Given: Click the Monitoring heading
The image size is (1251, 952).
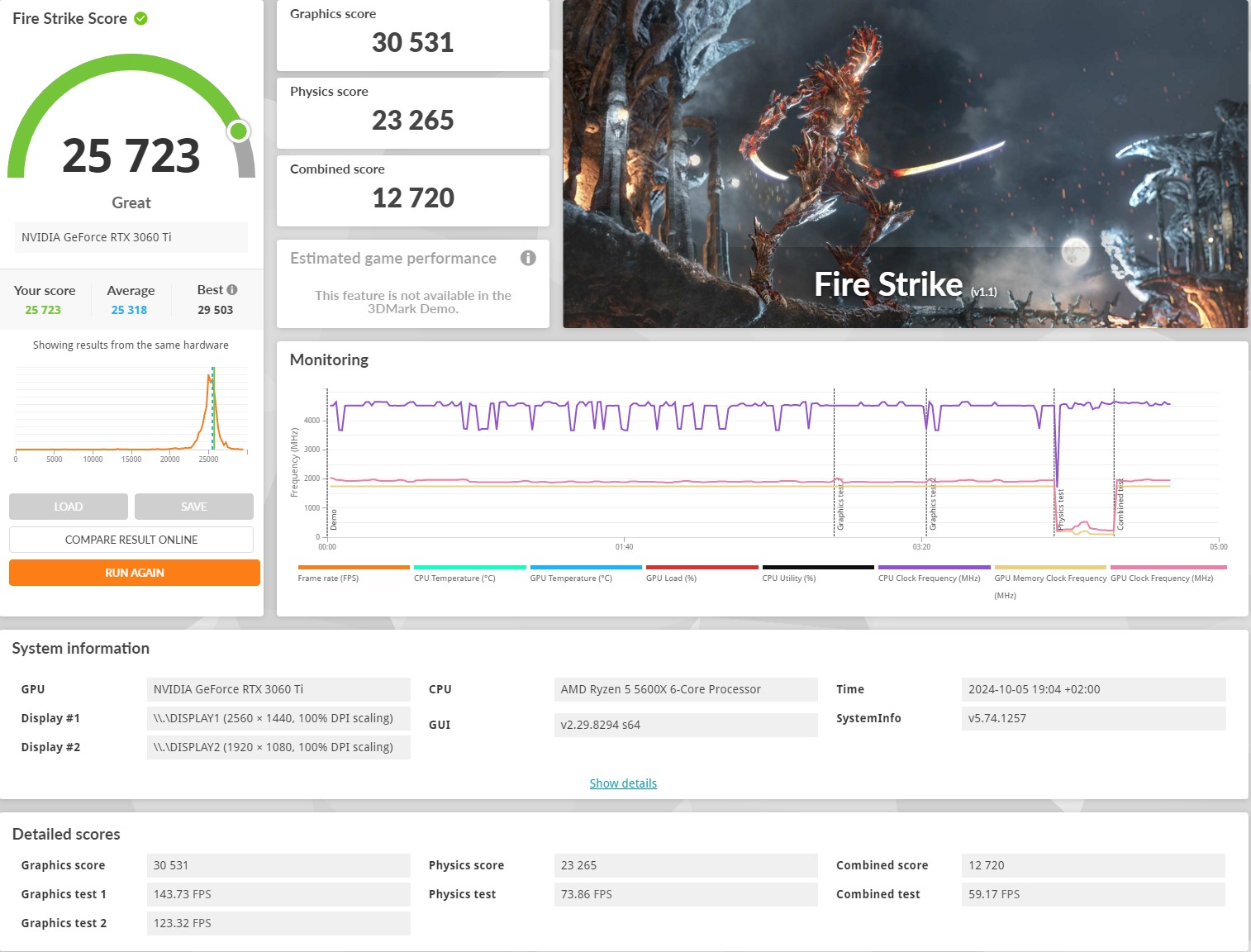Looking at the screenshot, I should coord(329,359).
